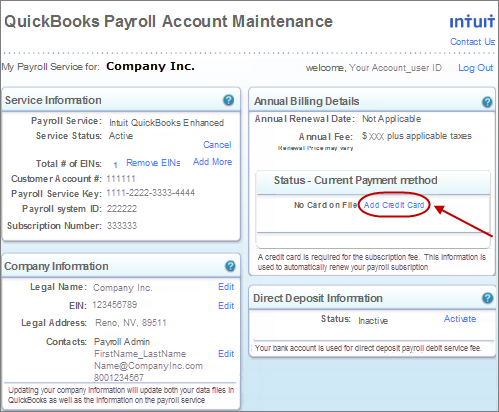This screenshot has width=499, height=412.
Task: Open the Contact Us link
Action: coord(472,42)
